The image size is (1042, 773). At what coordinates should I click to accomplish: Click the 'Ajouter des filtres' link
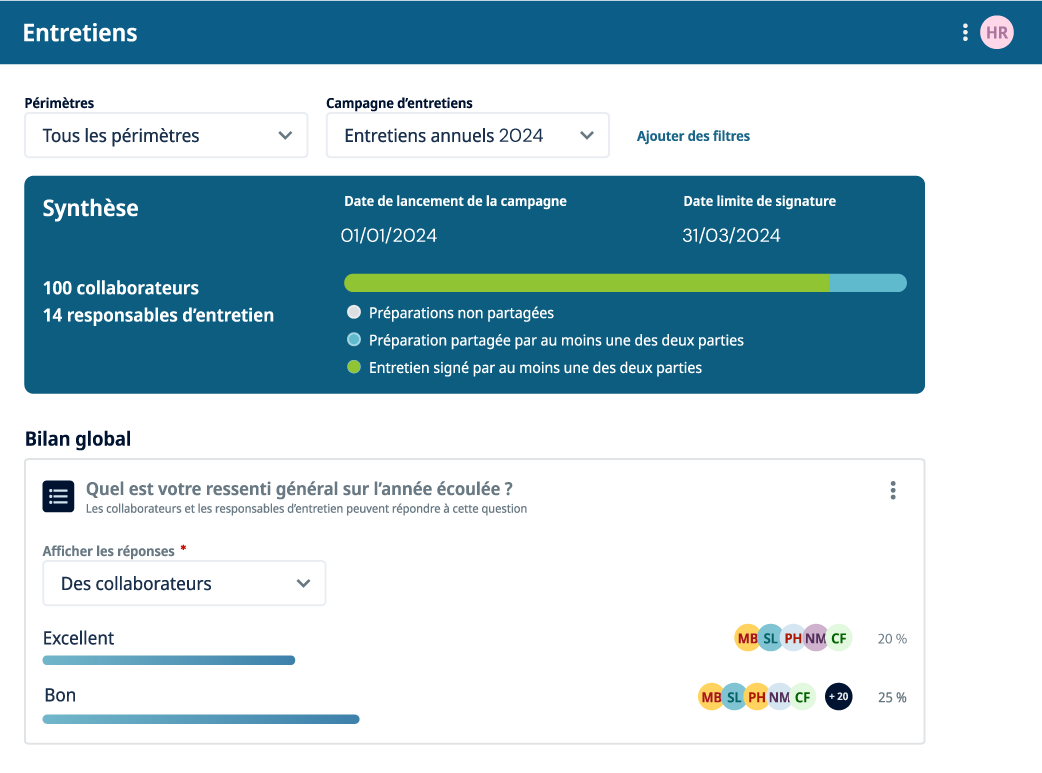[x=693, y=136]
